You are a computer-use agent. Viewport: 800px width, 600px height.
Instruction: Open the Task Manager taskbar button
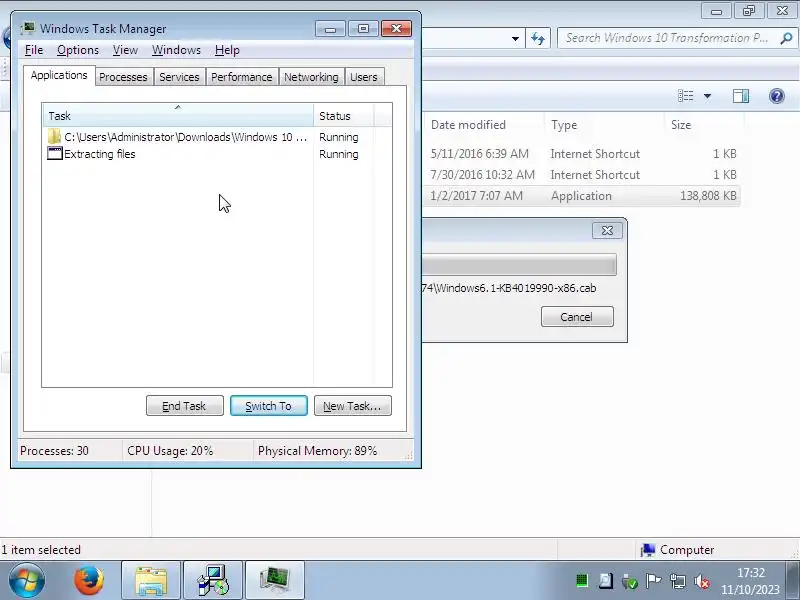tap(274, 581)
